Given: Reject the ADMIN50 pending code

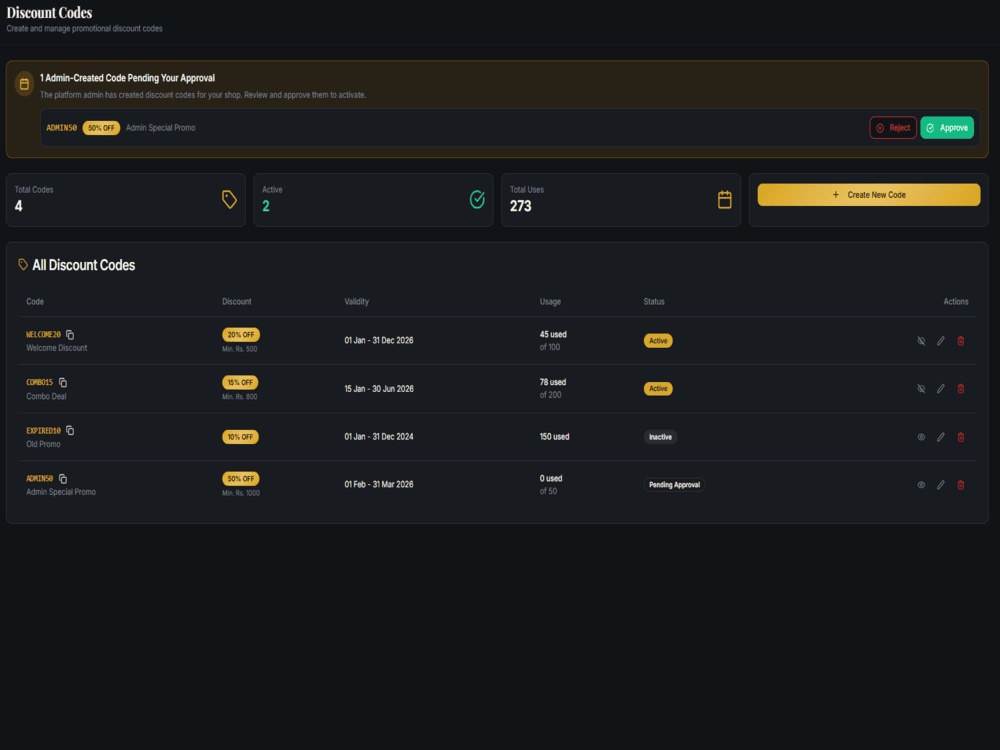Looking at the screenshot, I should click(893, 128).
